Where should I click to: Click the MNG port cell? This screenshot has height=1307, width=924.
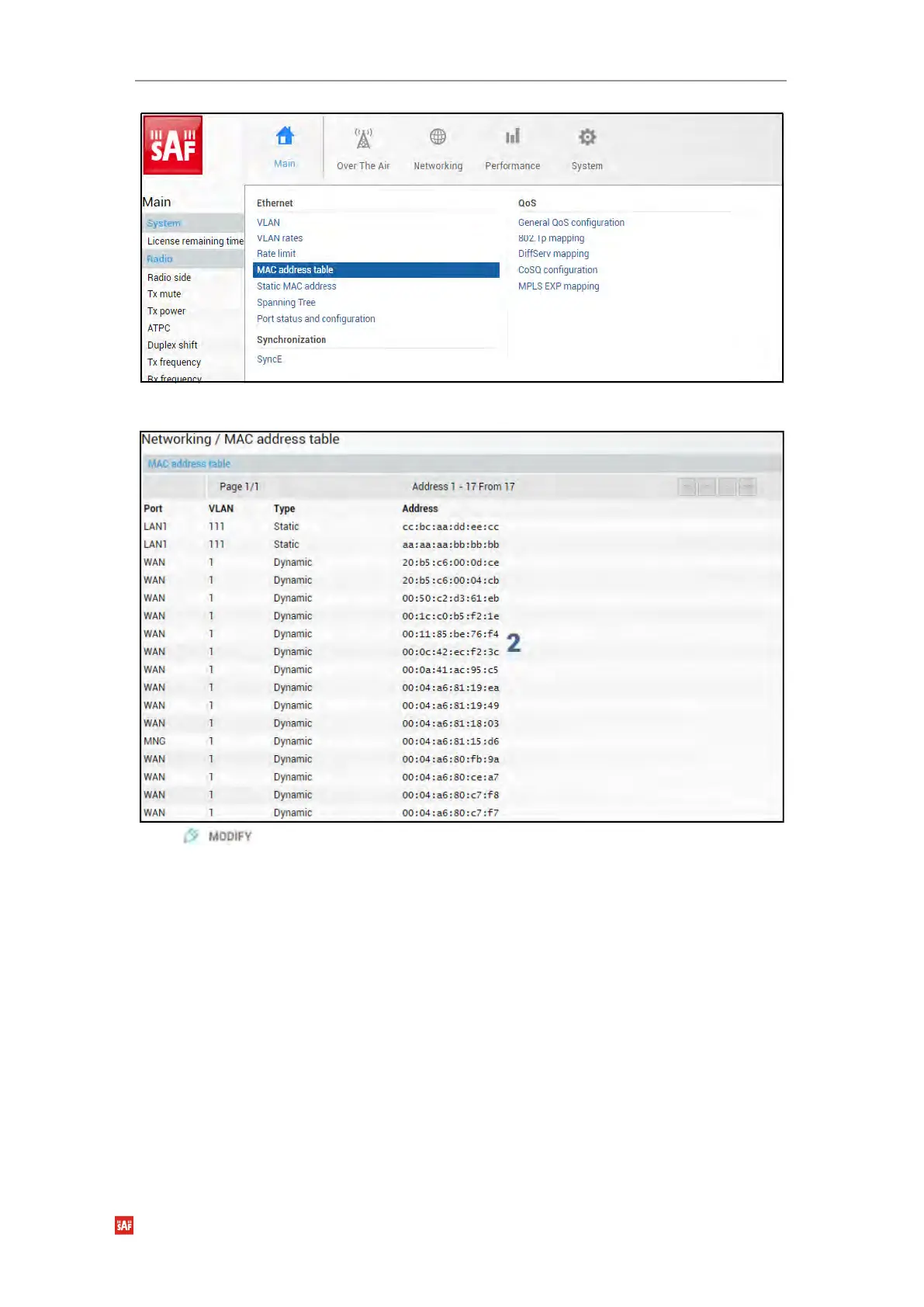[154, 740]
